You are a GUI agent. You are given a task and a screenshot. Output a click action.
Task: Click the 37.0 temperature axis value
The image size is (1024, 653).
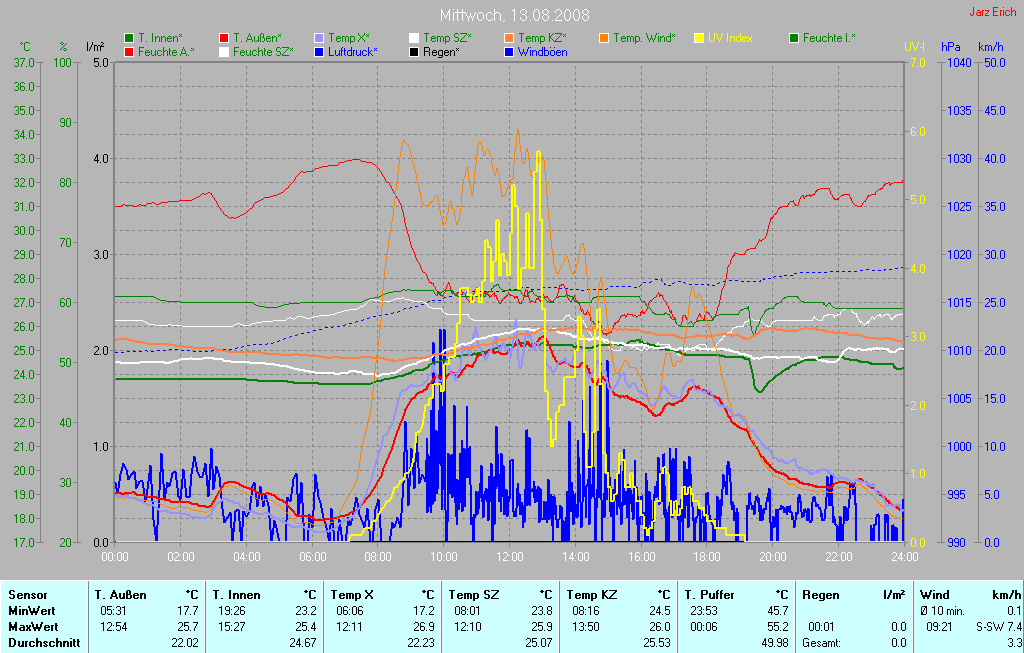24,63
